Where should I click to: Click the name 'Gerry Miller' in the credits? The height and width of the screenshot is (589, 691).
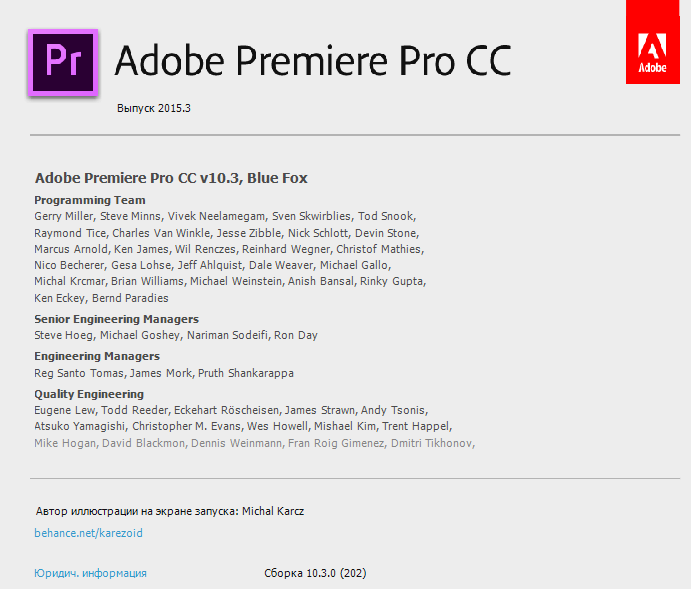point(63,216)
